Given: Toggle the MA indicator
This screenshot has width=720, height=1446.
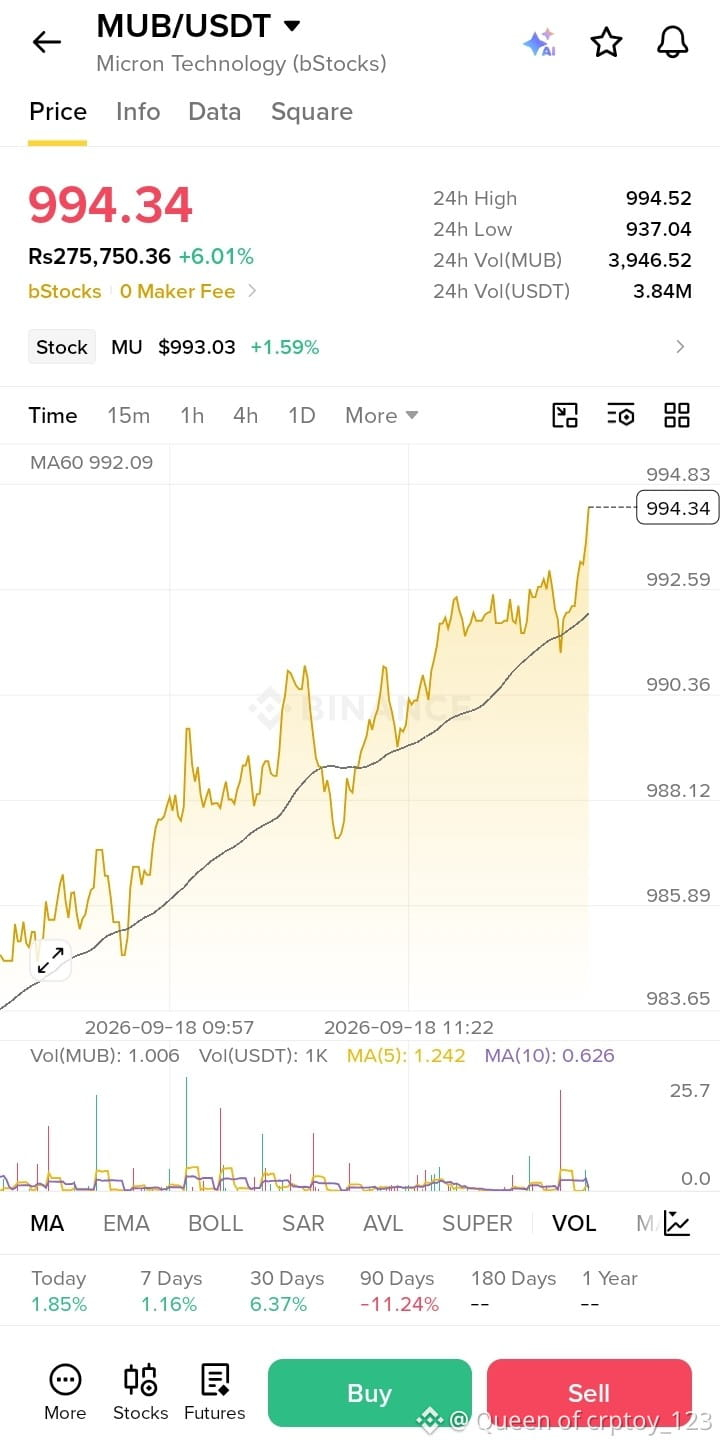Looking at the screenshot, I should tap(47, 1223).
